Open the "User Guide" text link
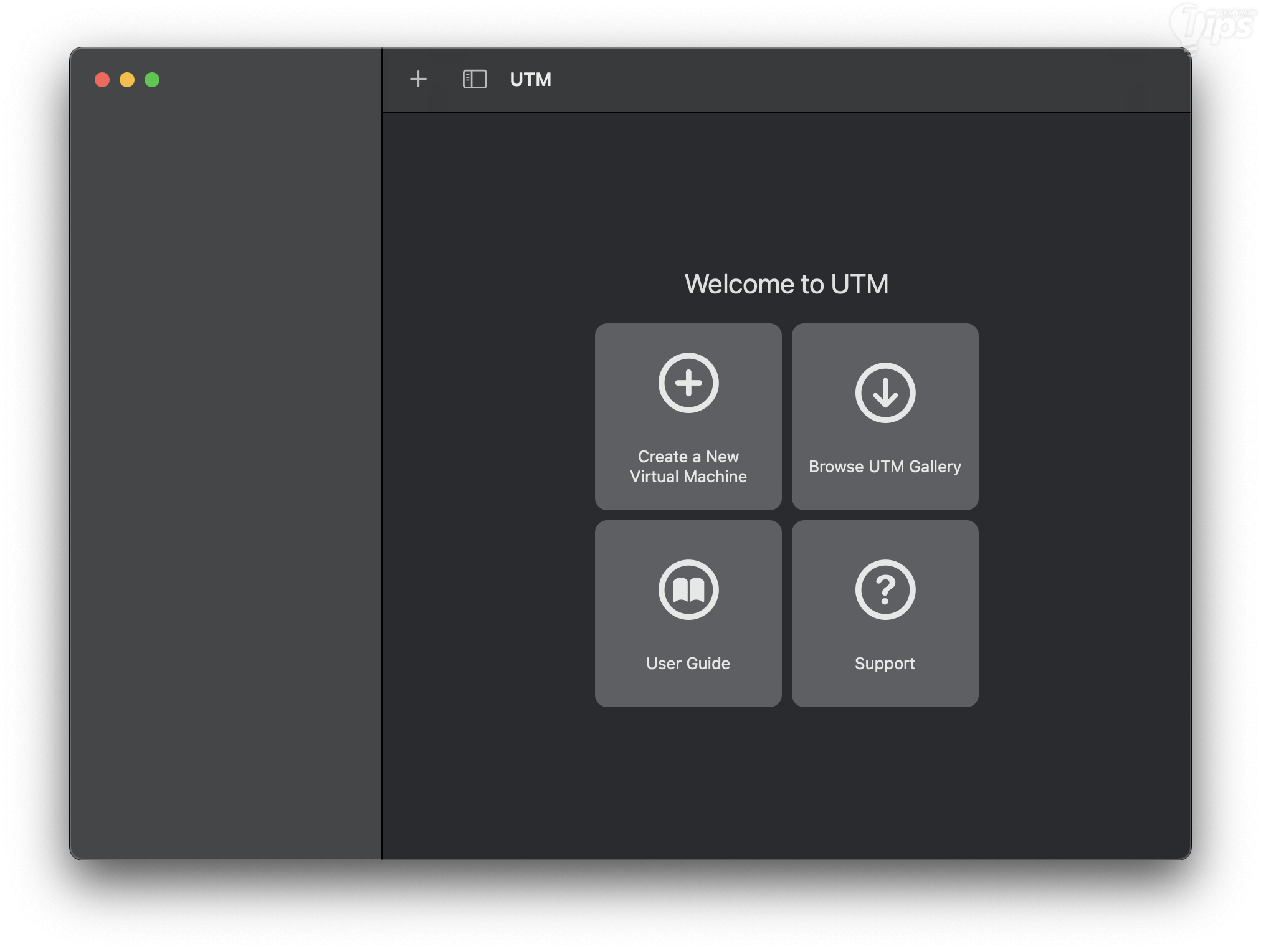 688,664
